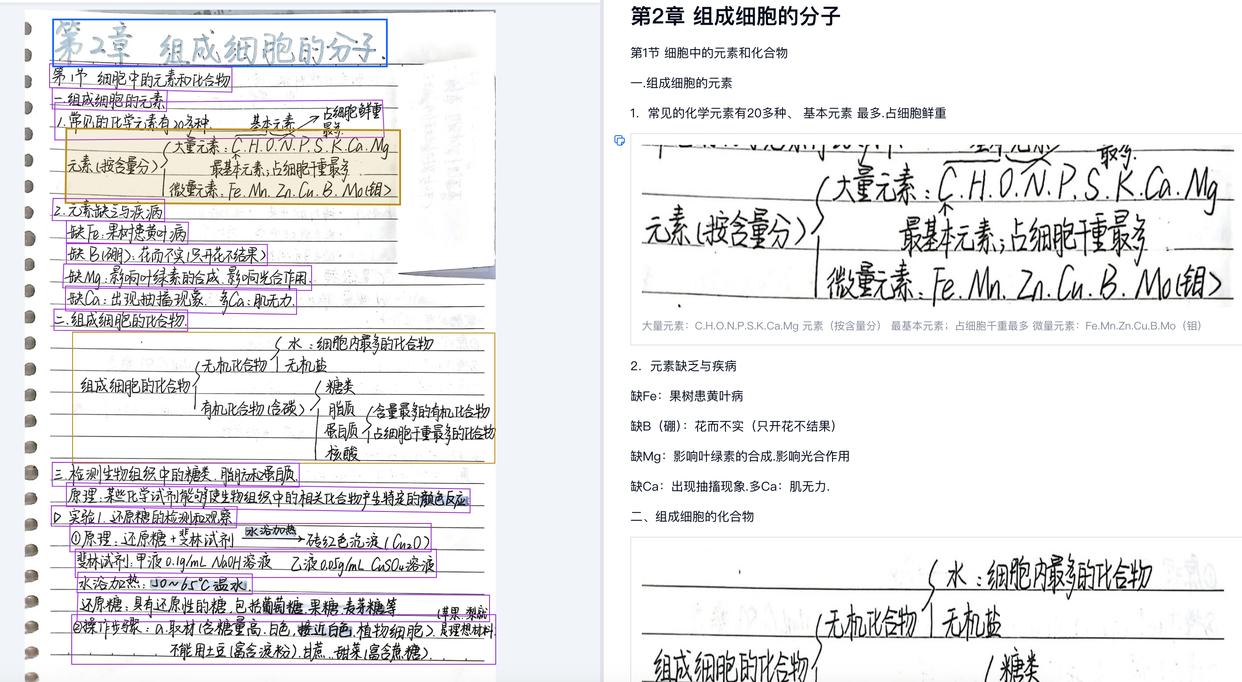Select handwritten region 实验1.还原糖的检测和观察

[x=143, y=517]
